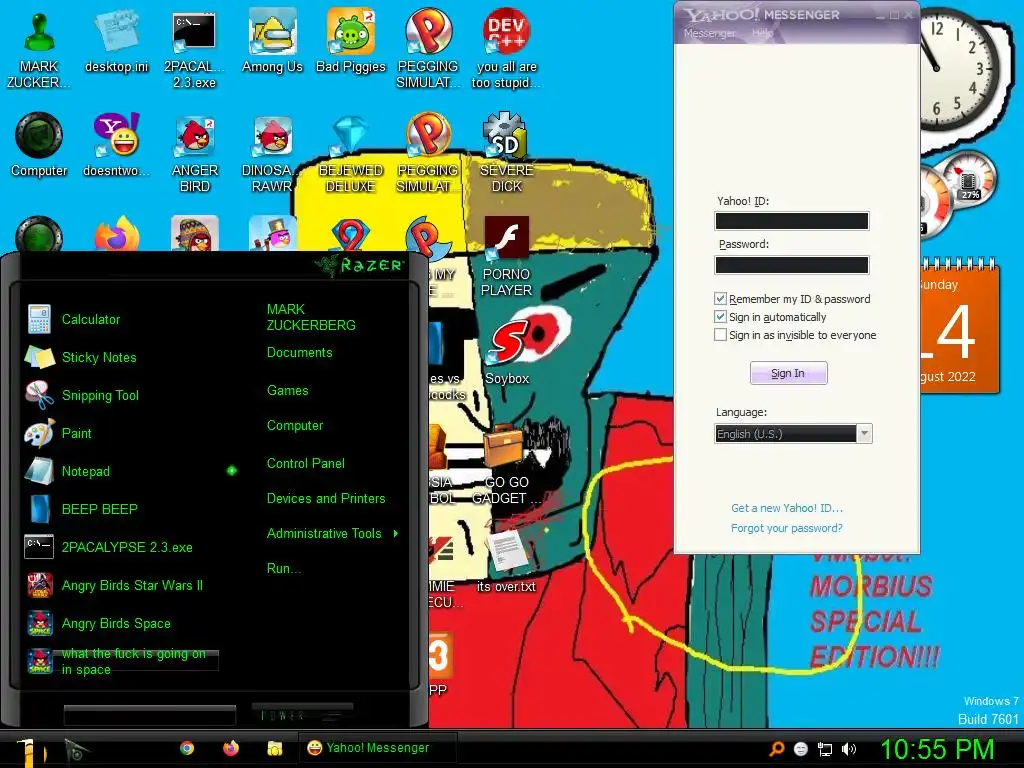Uncheck 'Remember my ID & password'
The height and width of the screenshot is (768, 1024).
pos(720,298)
